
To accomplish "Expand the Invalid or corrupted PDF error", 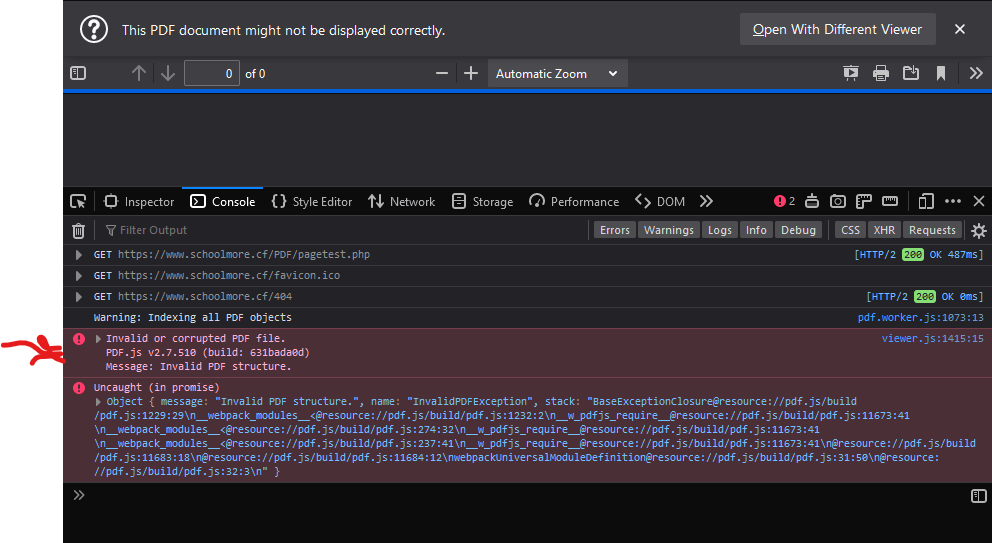I will click(x=98, y=339).
